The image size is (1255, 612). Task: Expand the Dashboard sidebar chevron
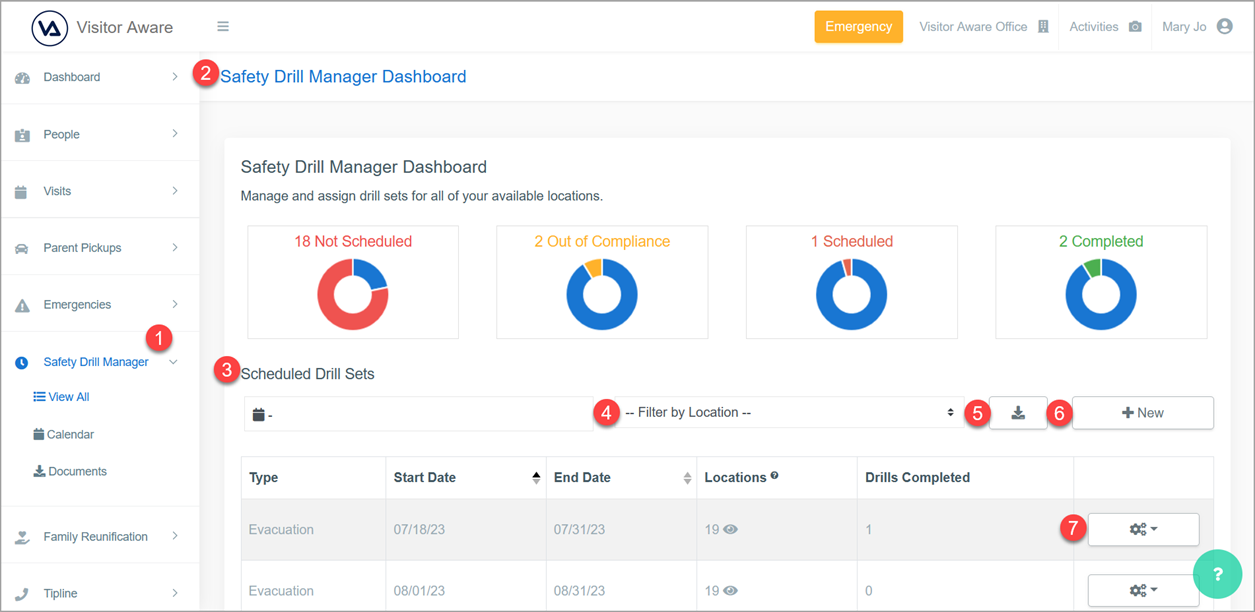click(x=175, y=77)
